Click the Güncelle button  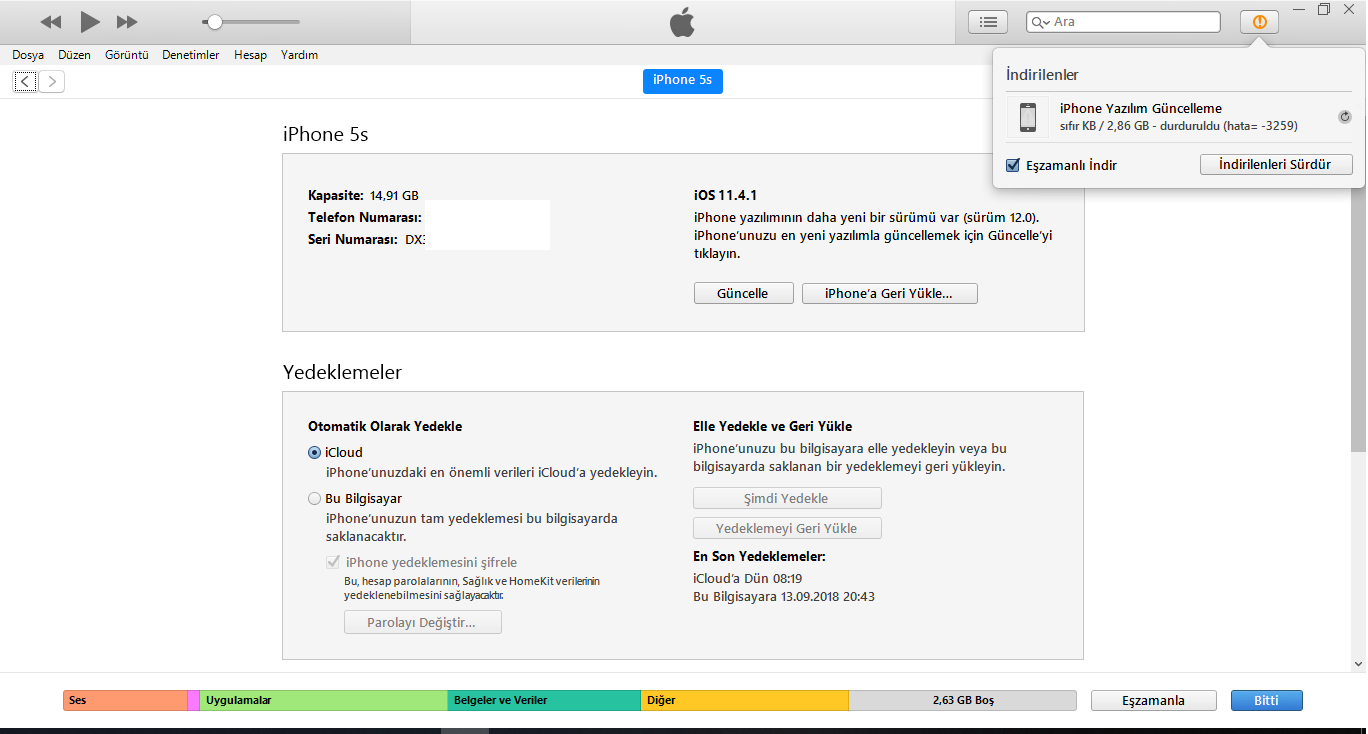point(743,294)
